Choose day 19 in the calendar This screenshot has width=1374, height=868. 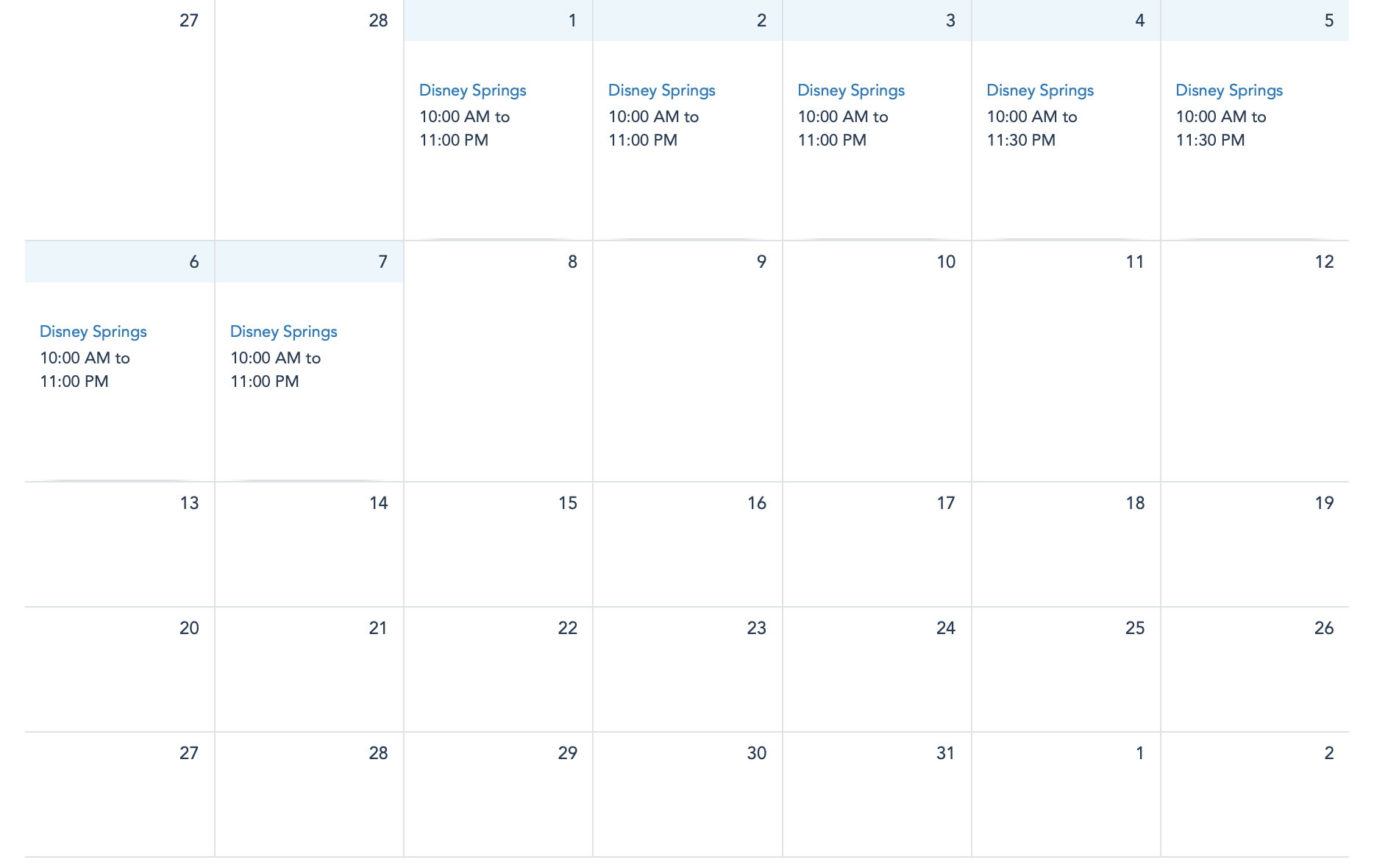pos(1255,544)
